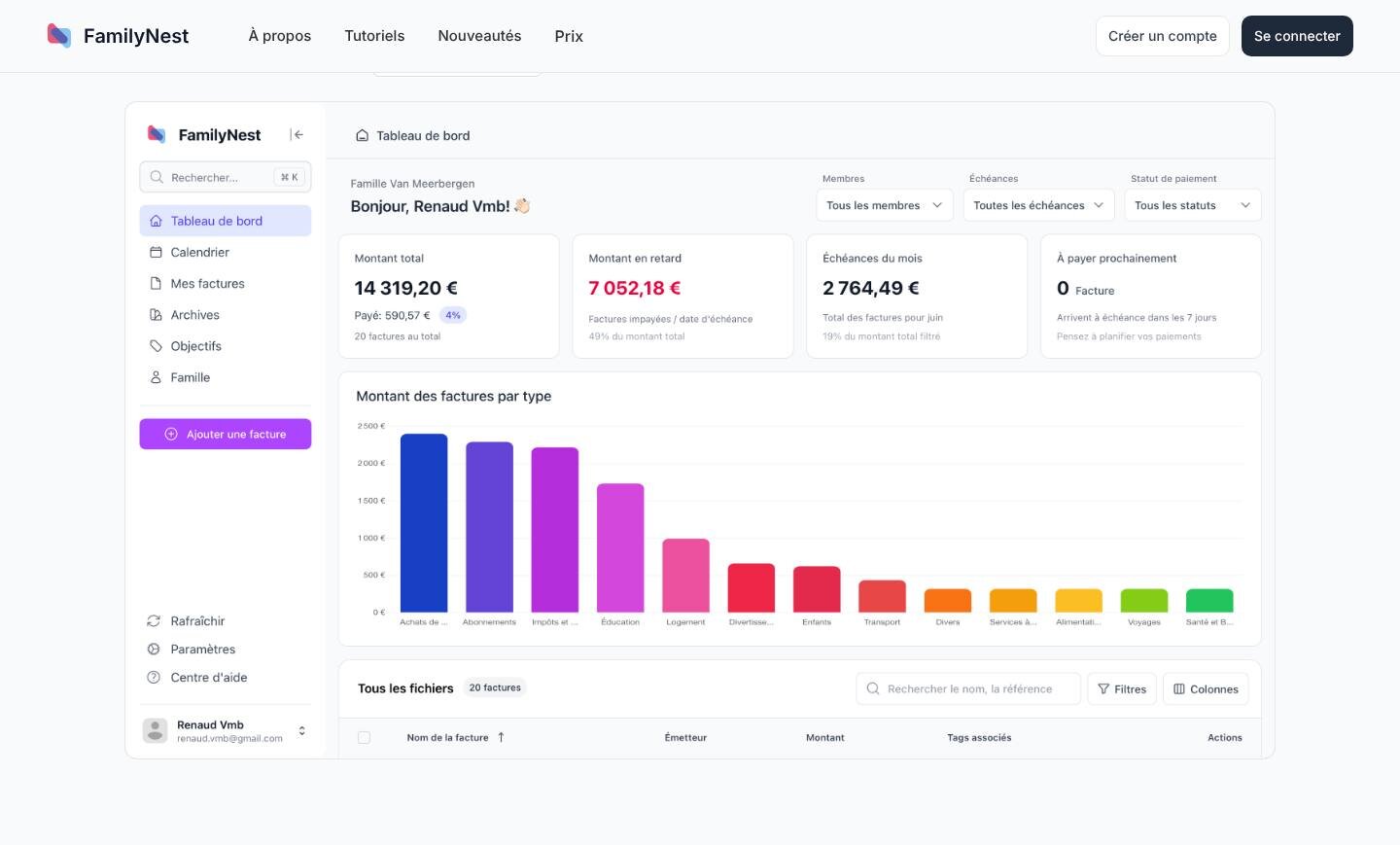Click the sidebar Rechercher search field
Viewport: 1400px width, 845px height.
226,177
